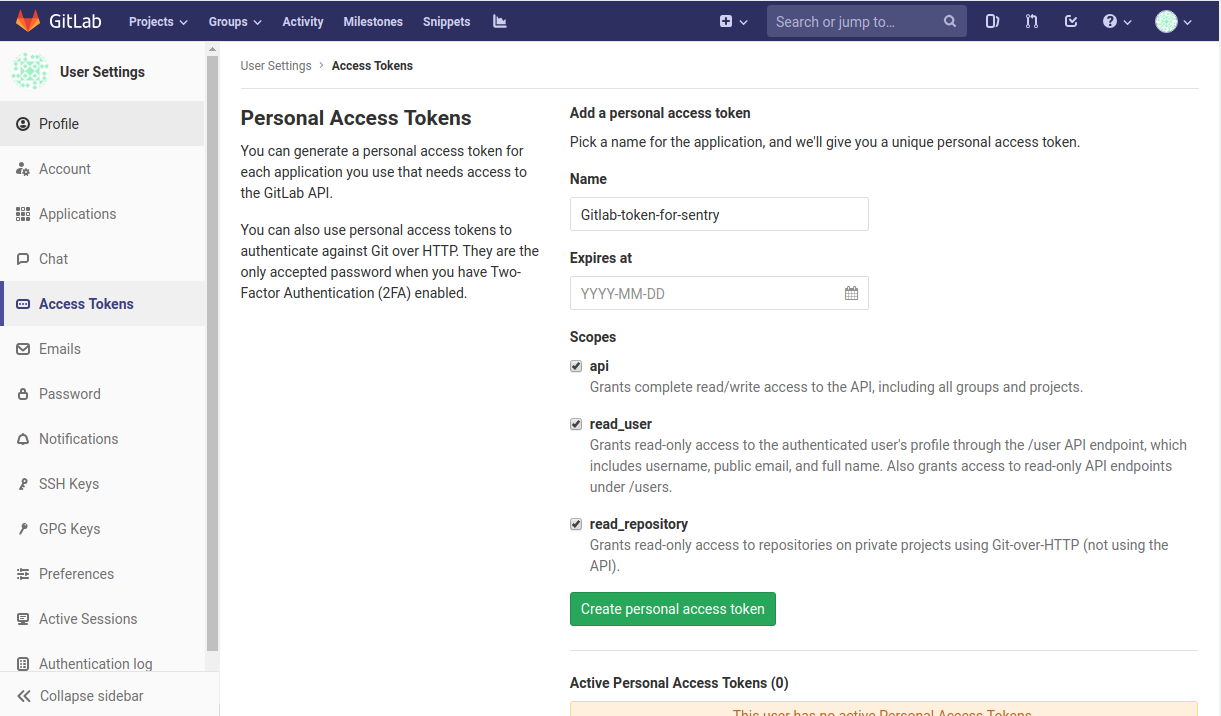Toggle the read_repository scope checkbox
1221x716 pixels.
tap(576, 524)
